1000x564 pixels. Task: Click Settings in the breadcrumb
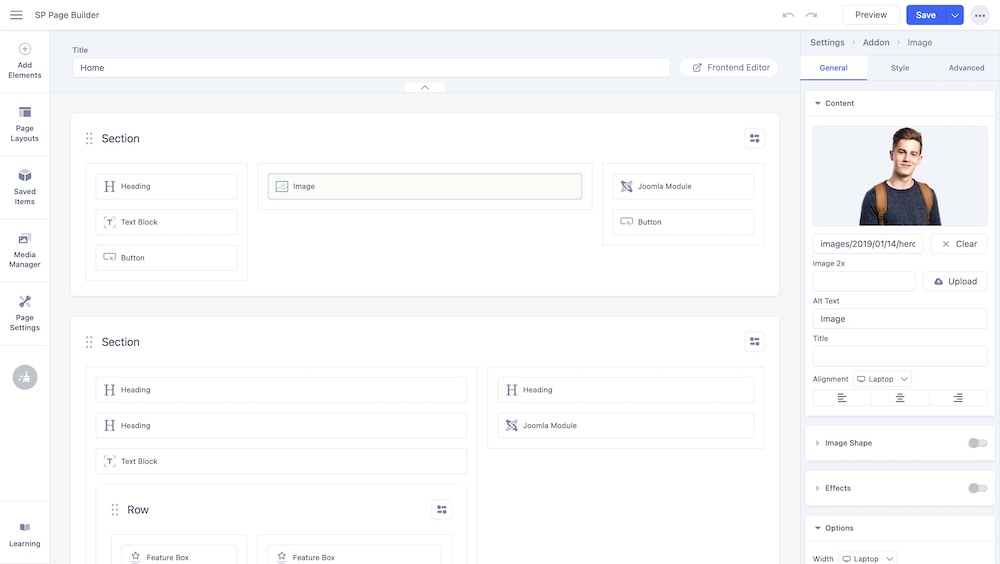tap(827, 42)
